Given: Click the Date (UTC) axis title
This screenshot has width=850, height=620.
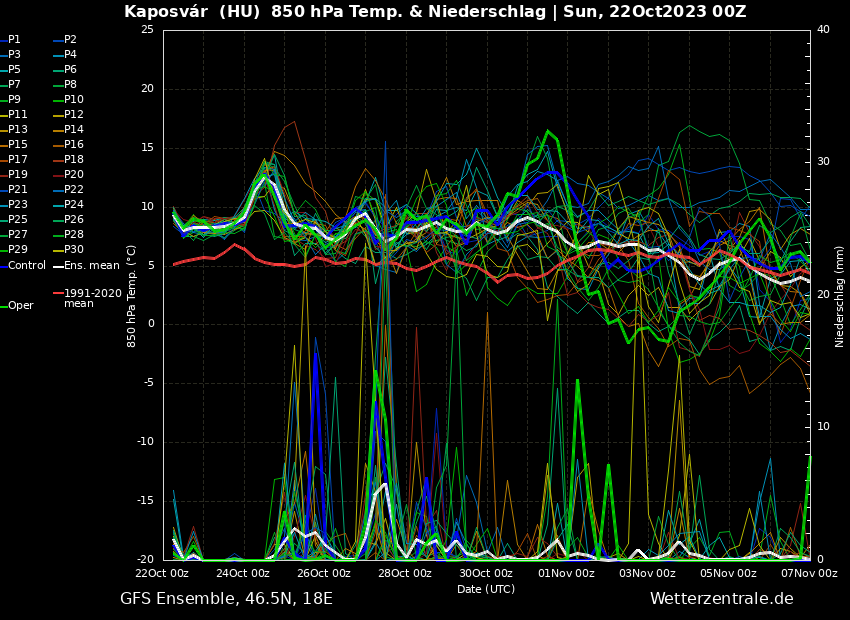Looking at the screenshot, I should coord(486,589).
